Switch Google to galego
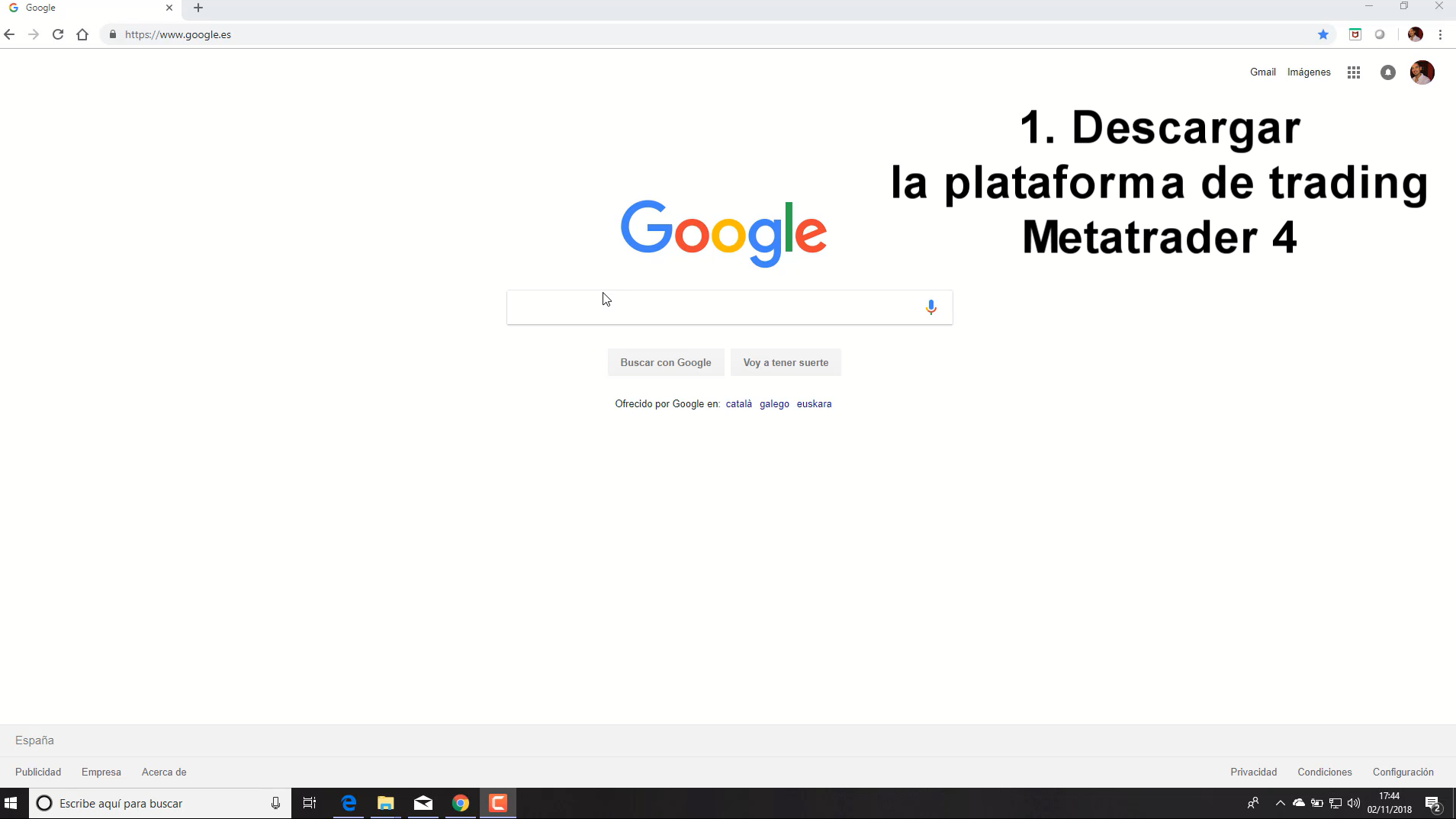 774,404
